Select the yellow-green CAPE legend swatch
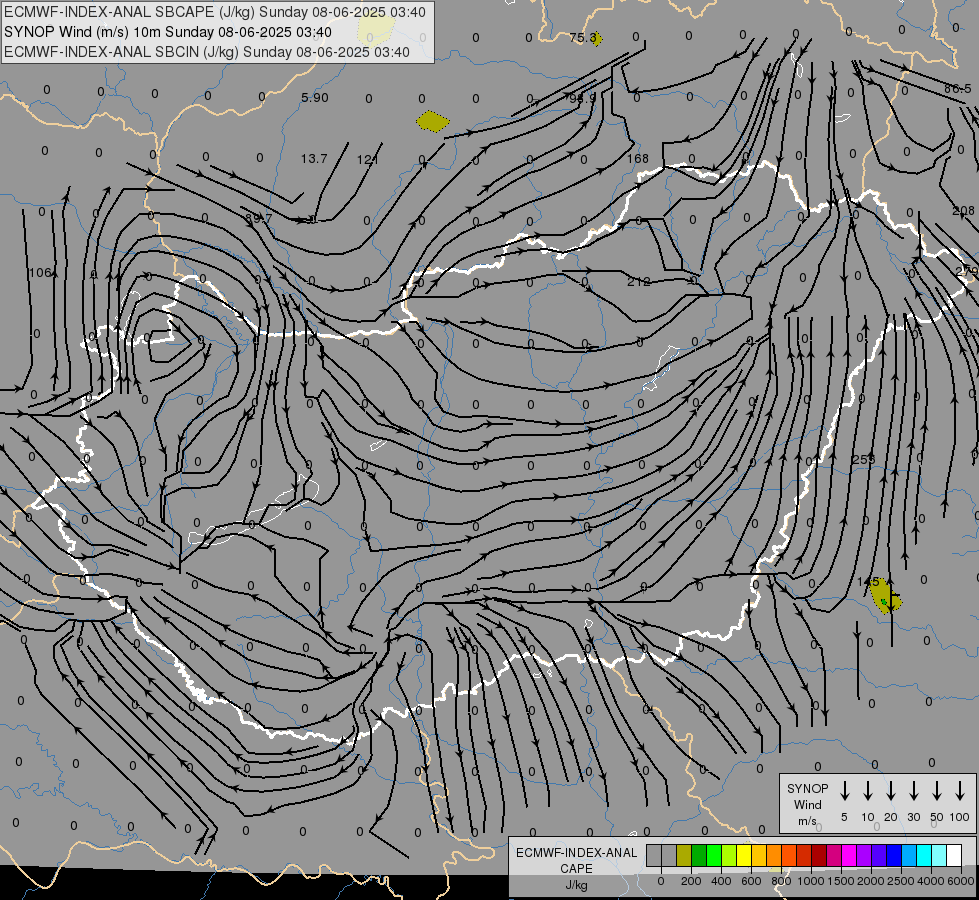Image resolution: width=979 pixels, height=900 pixels. 729,855
